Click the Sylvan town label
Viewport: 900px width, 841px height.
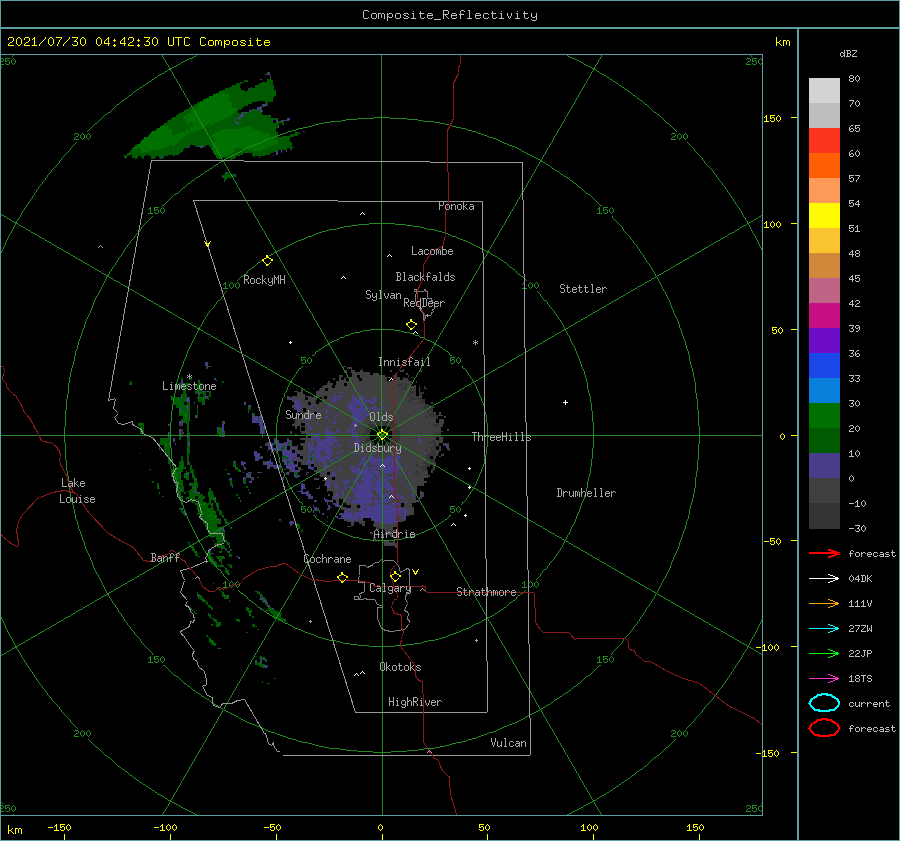pos(383,295)
